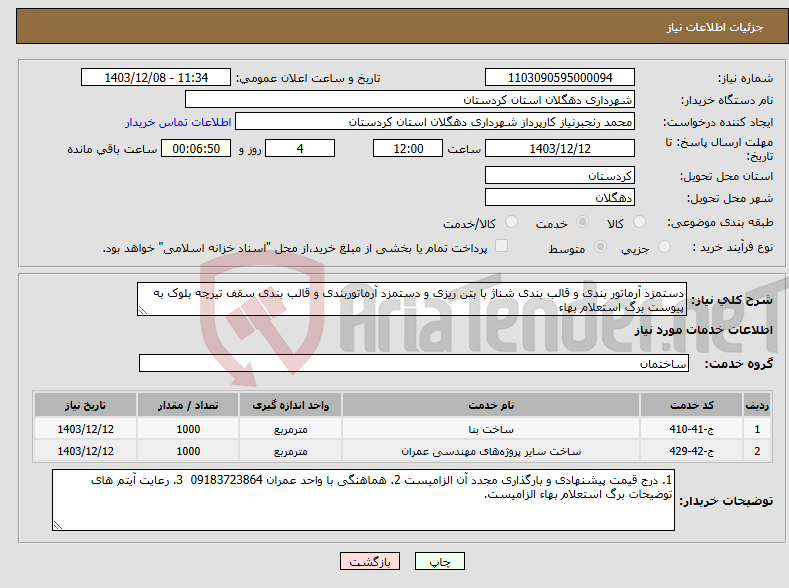
Task: Toggle the اسناد خزانه اسلامی payment checkbox
Action: [502, 245]
